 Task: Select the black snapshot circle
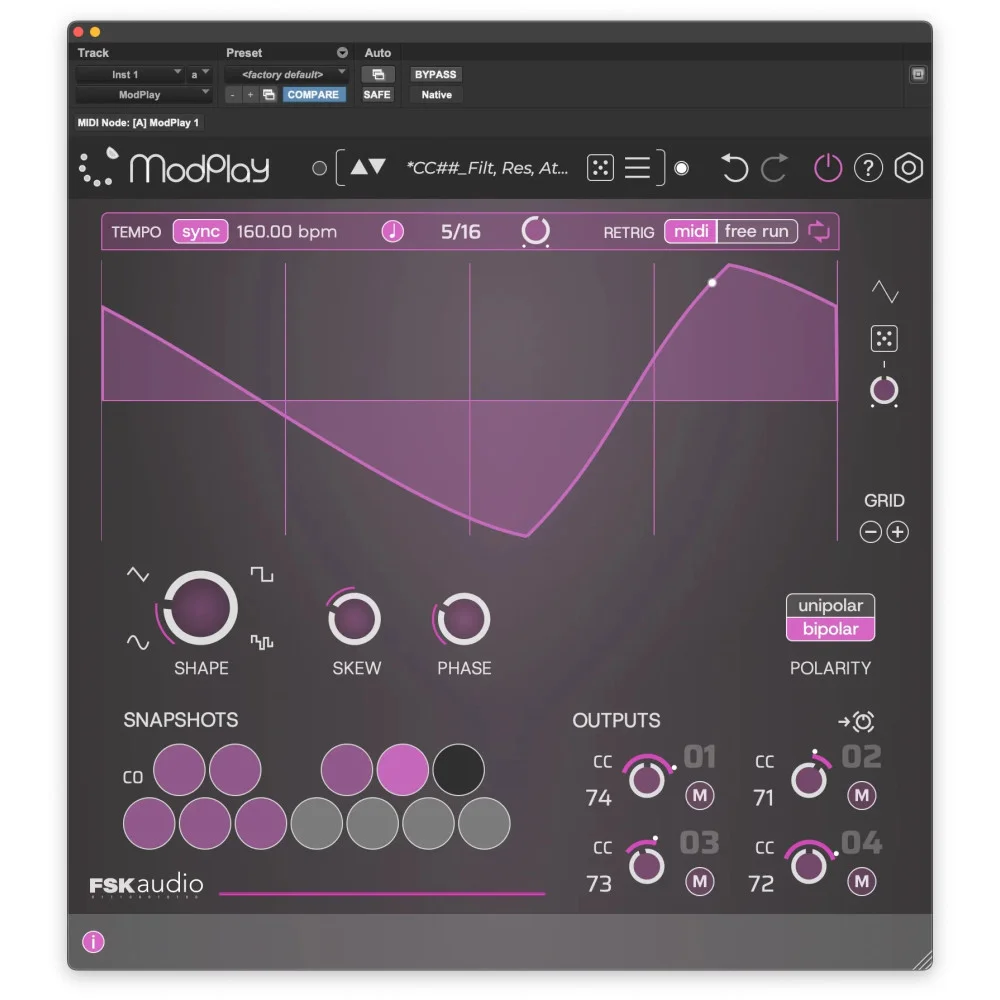(459, 770)
